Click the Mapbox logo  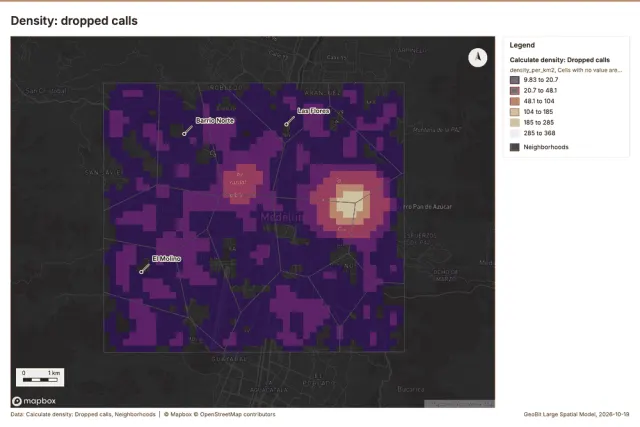tap(34, 401)
